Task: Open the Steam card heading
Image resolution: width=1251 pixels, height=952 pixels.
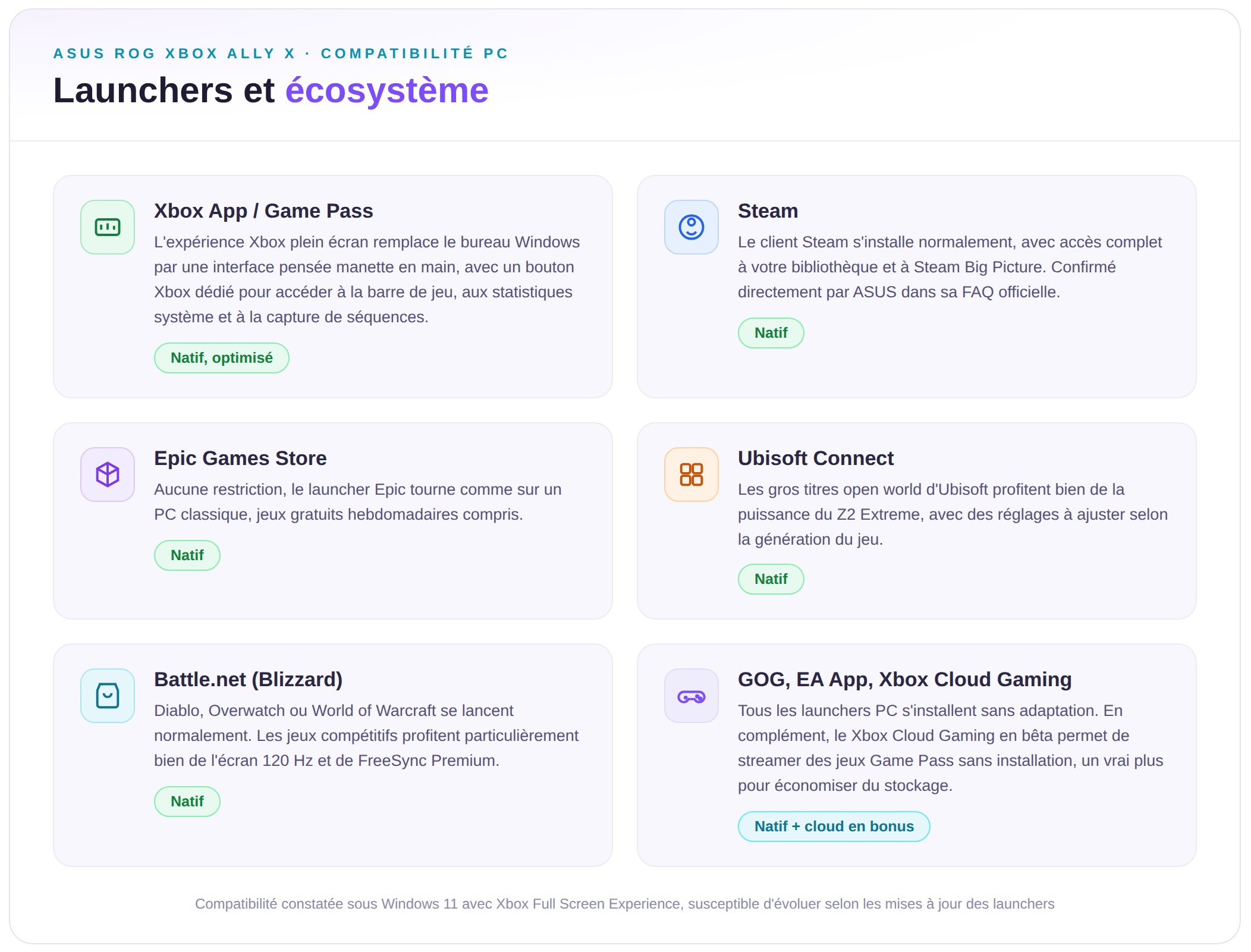Action: click(x=768, y=211)
